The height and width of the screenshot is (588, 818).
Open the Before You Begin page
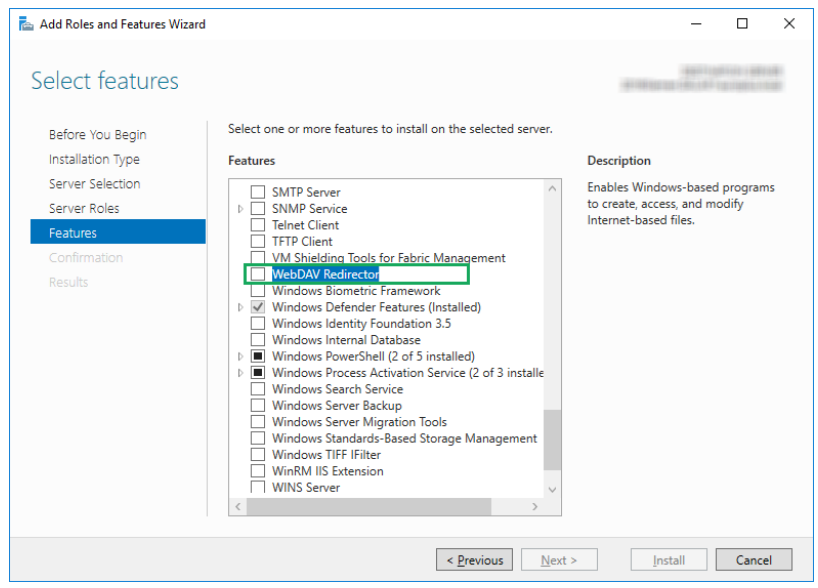pos(97,134)
